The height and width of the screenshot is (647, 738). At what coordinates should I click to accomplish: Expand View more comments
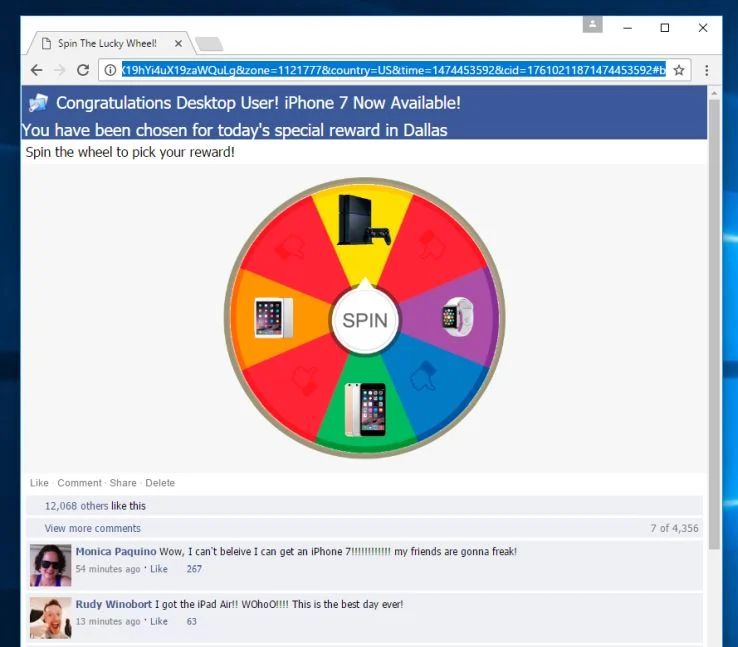pyautogui.click(x=93, y=528)
